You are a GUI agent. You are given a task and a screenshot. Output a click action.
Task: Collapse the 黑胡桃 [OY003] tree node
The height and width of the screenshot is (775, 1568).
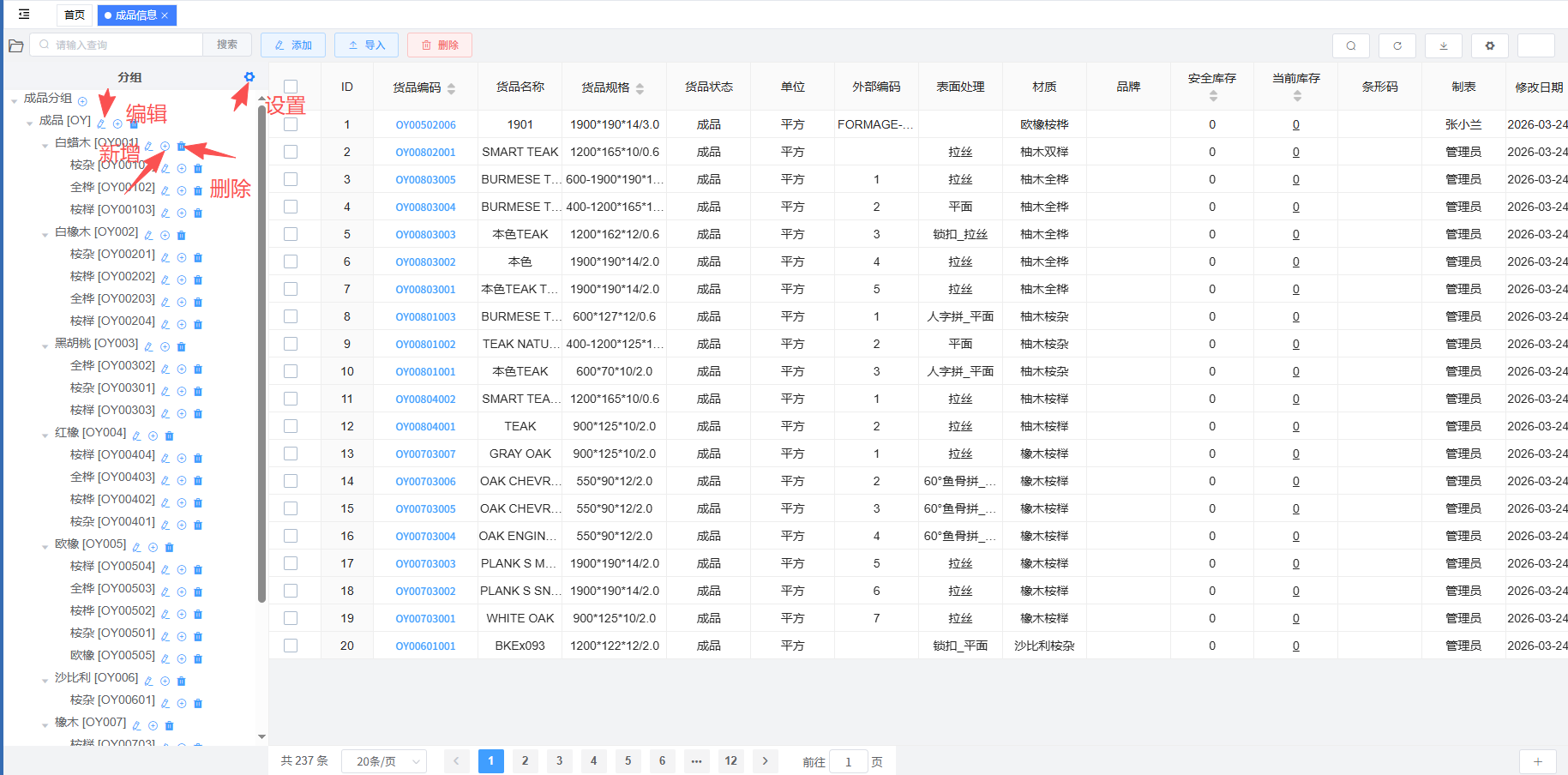pyautogui.click(x=45, y=346)
